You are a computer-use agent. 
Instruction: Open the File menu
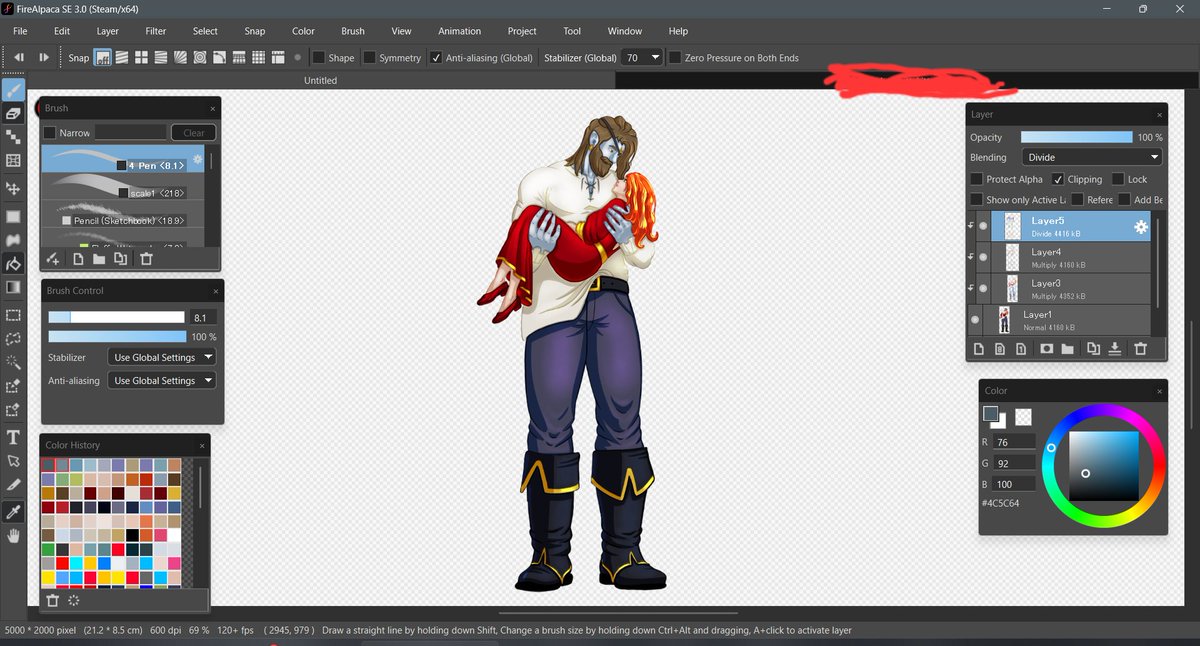[20, 31]
